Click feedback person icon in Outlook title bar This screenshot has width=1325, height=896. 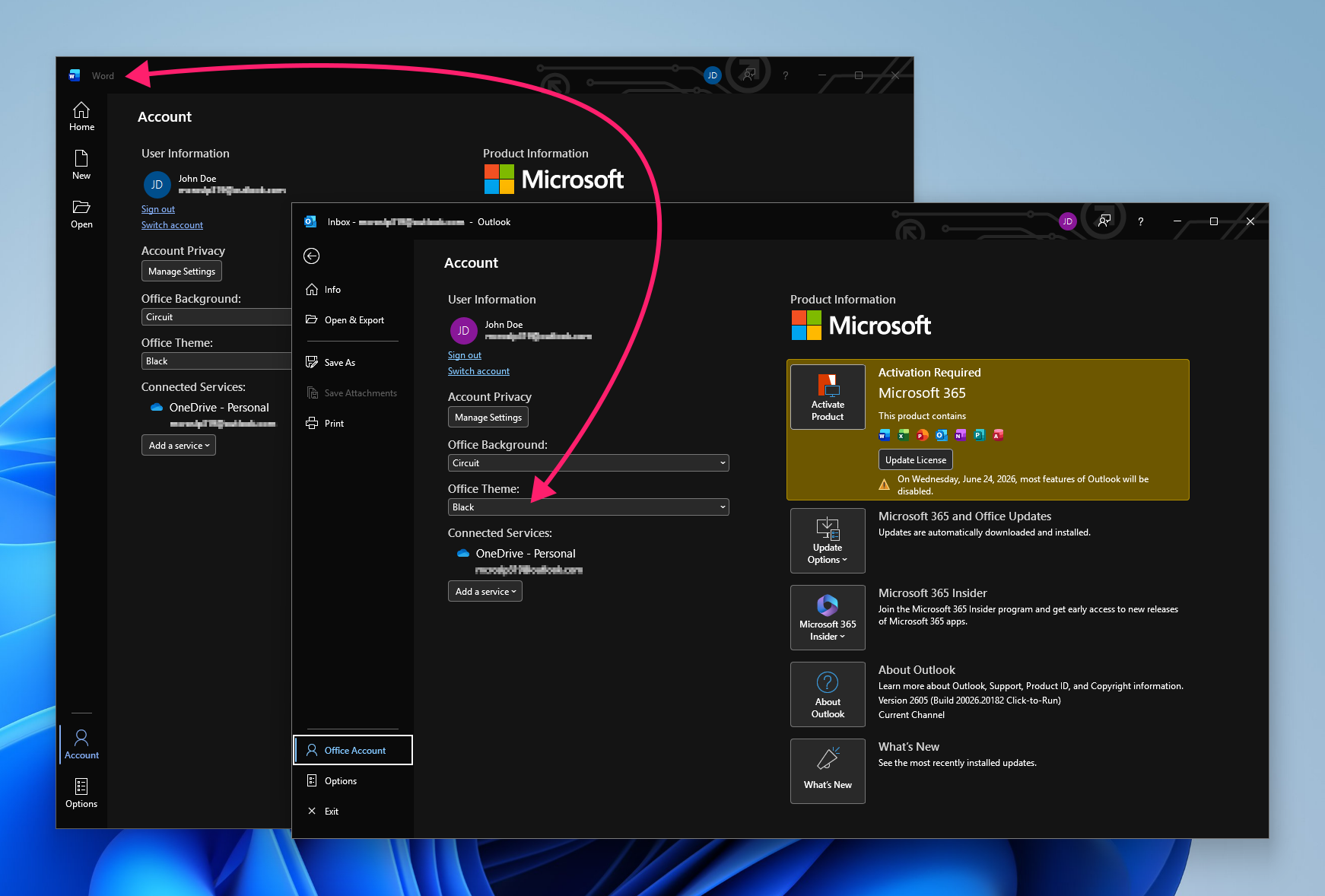(1104, 221)
